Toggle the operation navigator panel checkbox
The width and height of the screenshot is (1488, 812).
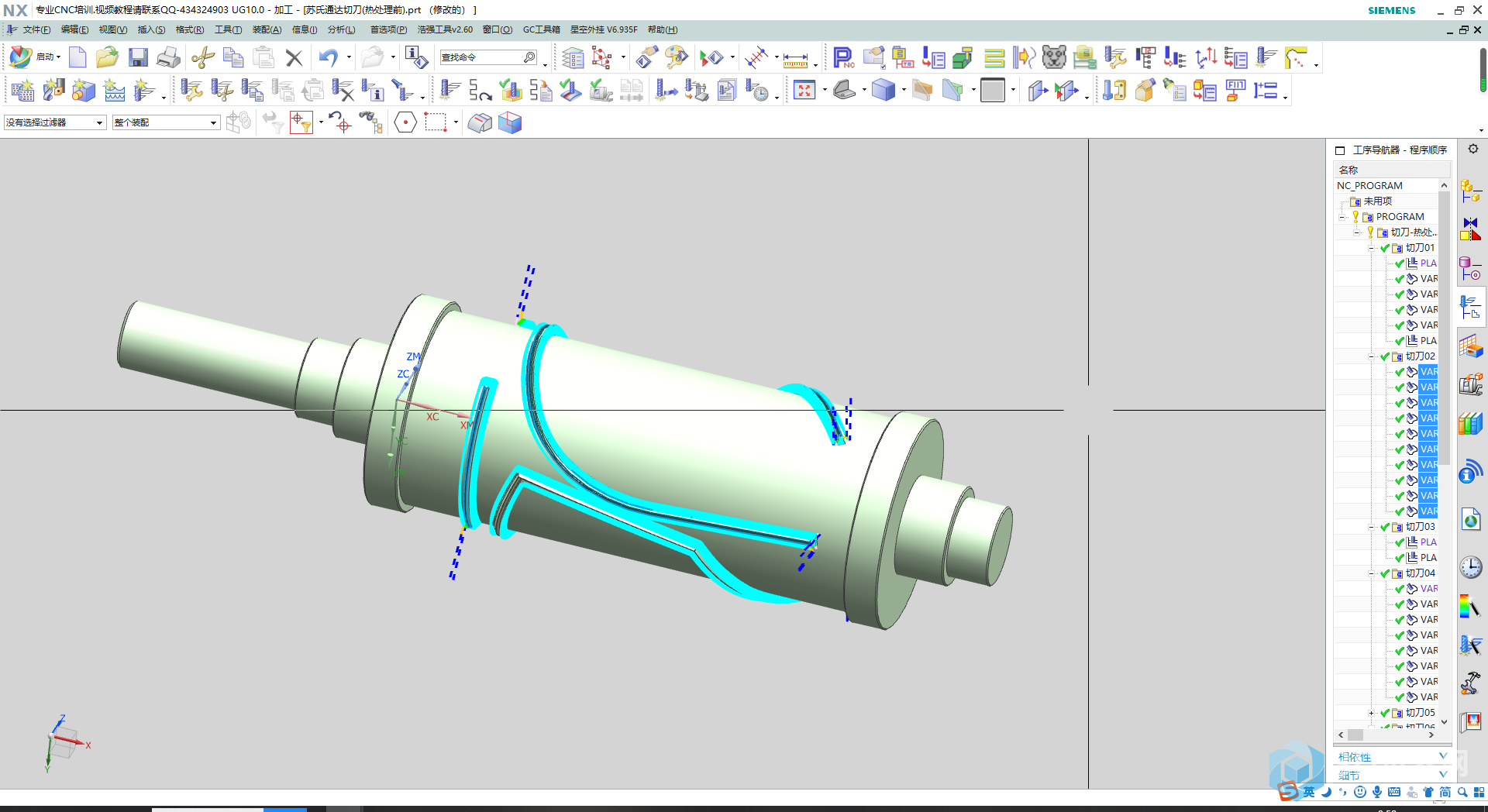pos(1340,150)
